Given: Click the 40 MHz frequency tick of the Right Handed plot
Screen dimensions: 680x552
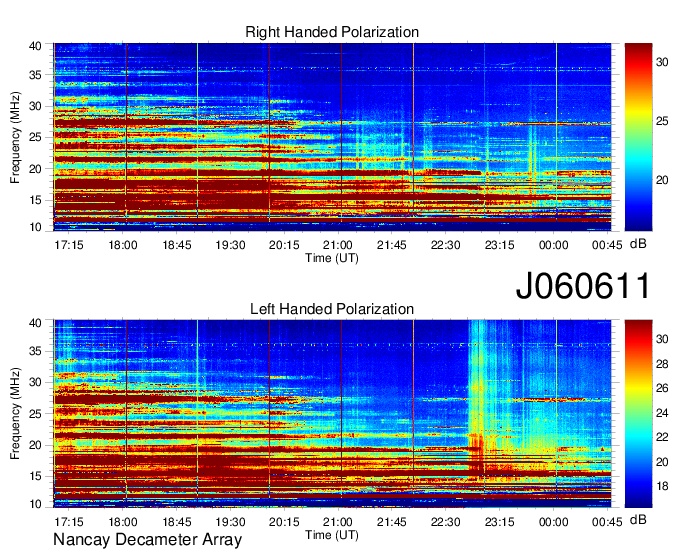Looking at the screenshot, I should click(36, 46).
